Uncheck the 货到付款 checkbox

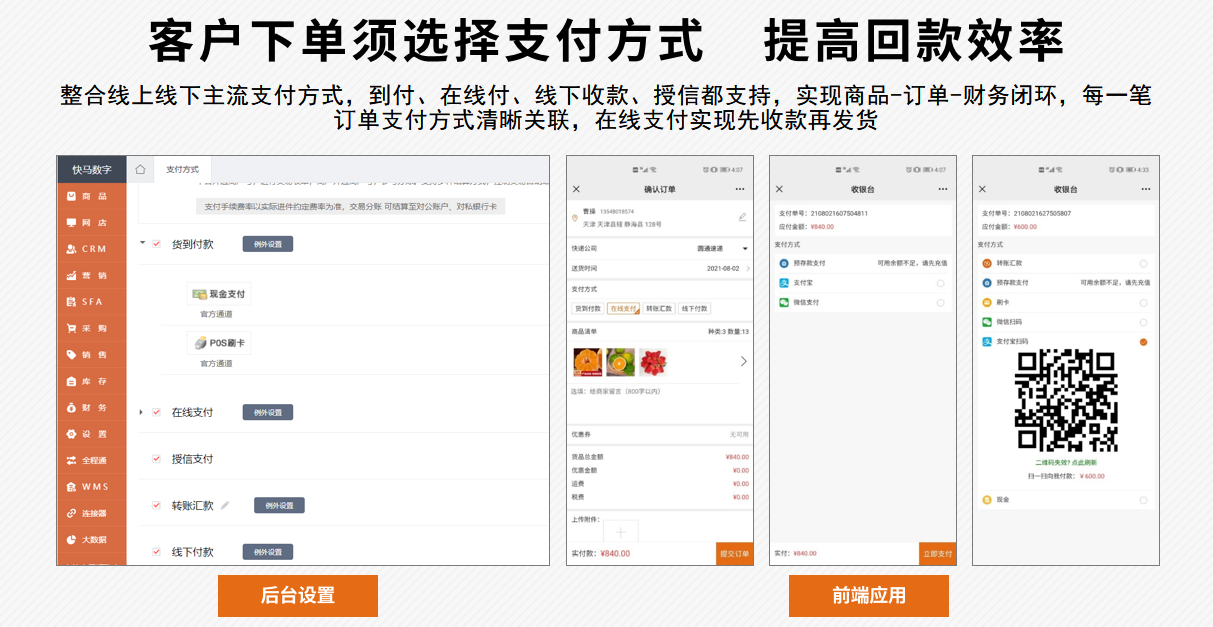156,244
